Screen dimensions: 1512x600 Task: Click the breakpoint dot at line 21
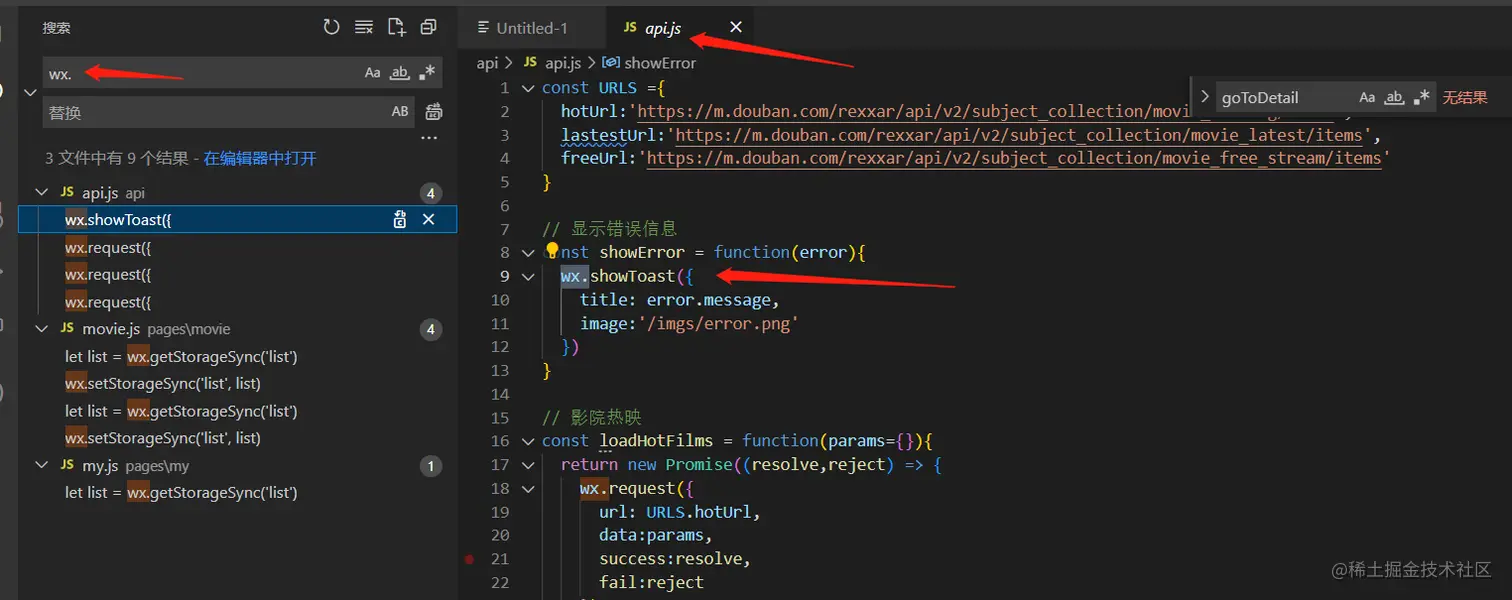[469, 559]
